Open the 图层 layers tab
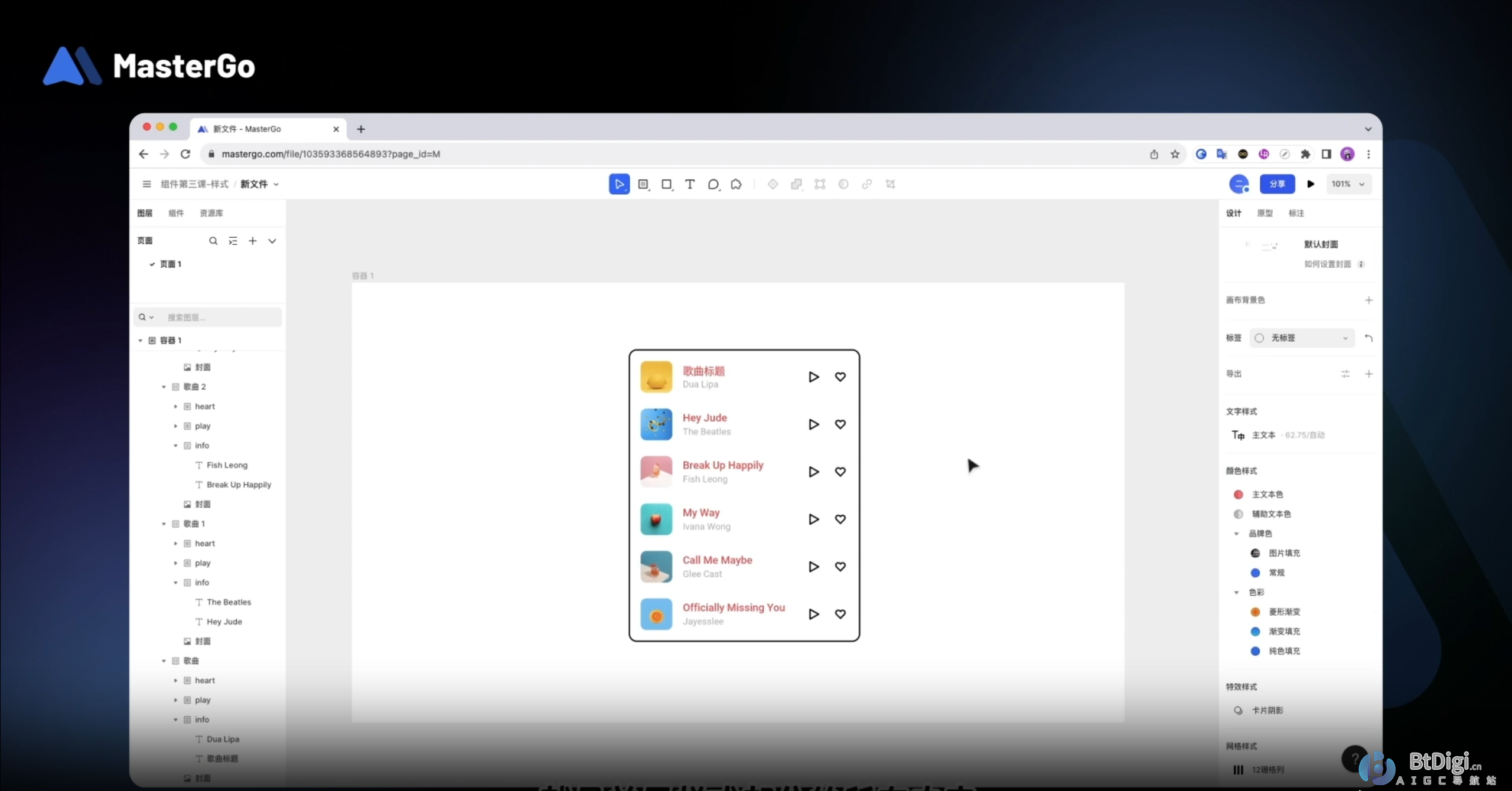1512x791 pixels. click(145, 213)
